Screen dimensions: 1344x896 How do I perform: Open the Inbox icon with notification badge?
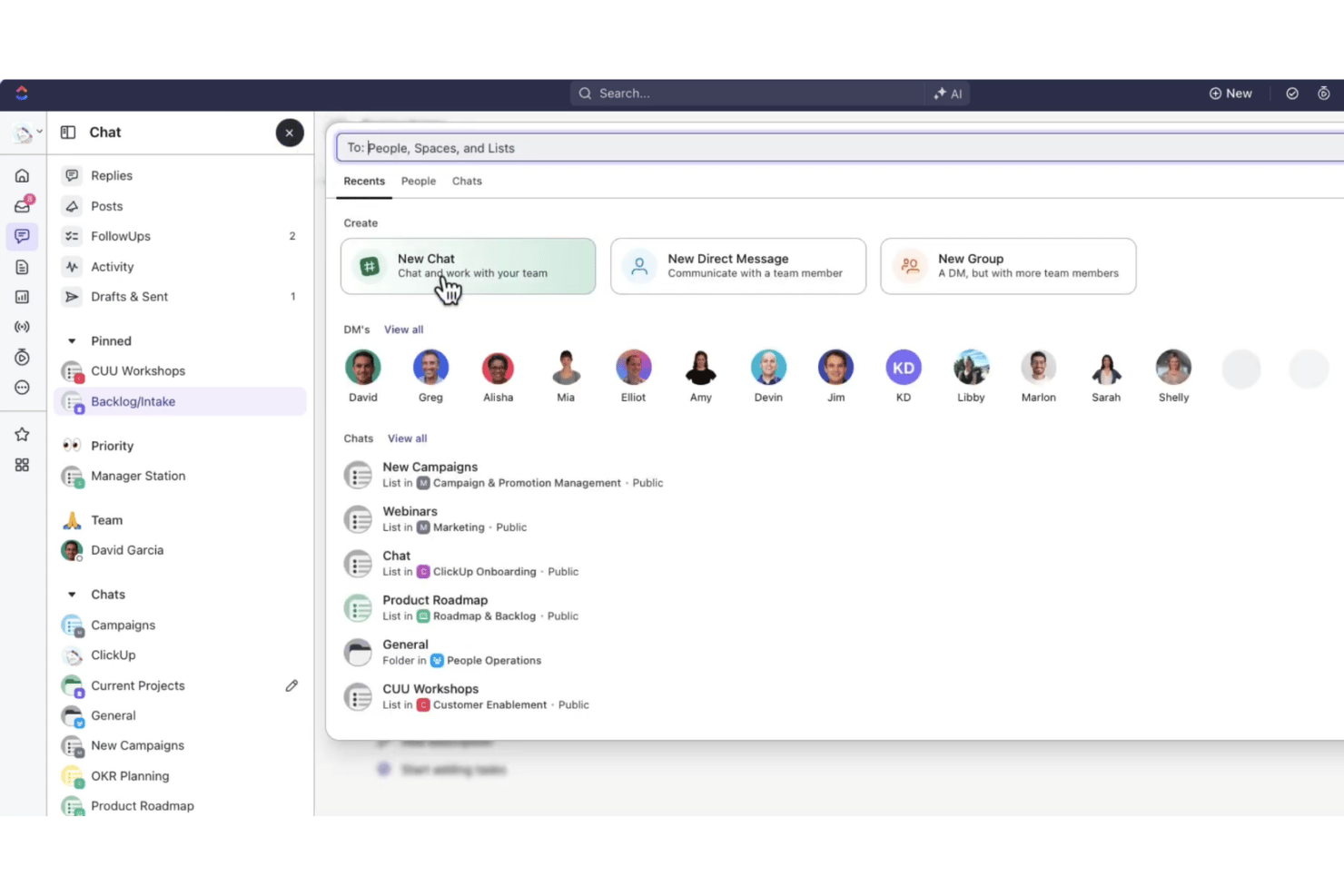[x=22, y=206]
